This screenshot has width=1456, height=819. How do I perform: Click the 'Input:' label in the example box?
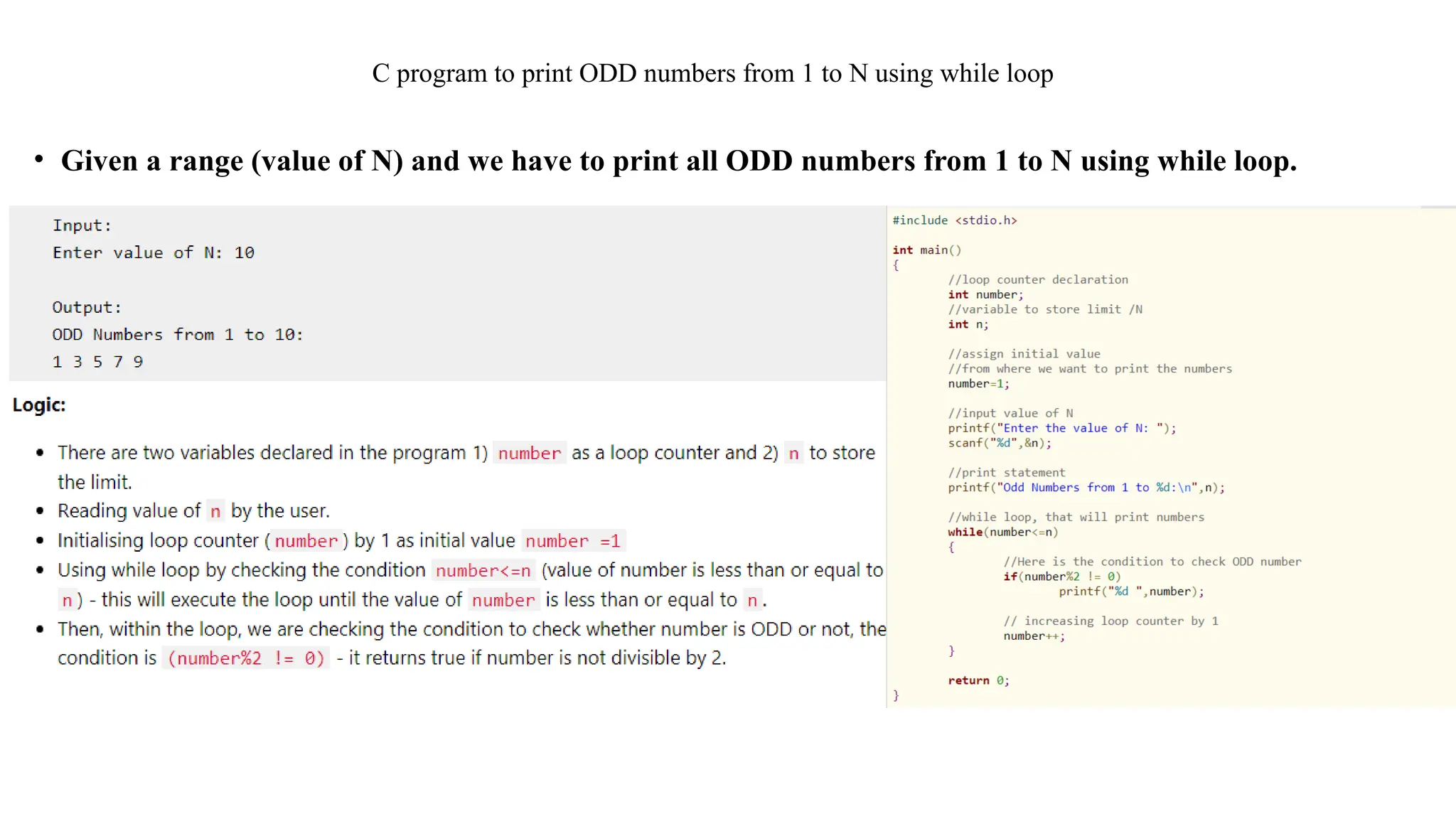(82, 226)
